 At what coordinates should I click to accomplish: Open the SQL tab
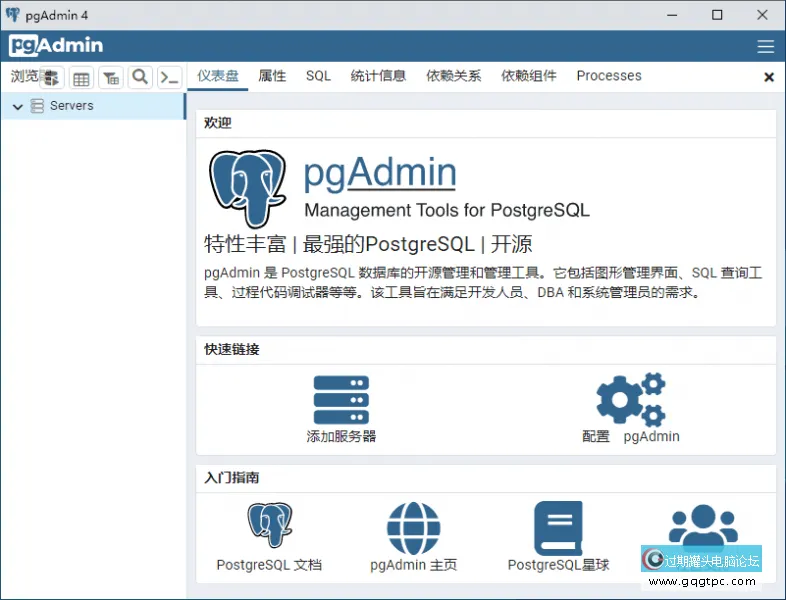click(x=318, y=76)
